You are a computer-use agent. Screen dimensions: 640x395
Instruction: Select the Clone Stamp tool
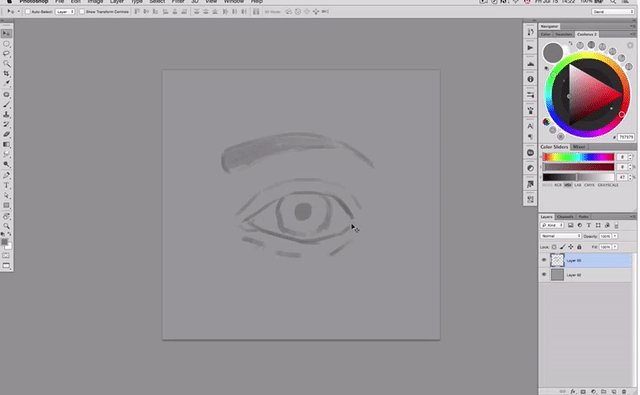tap(7, 114)
